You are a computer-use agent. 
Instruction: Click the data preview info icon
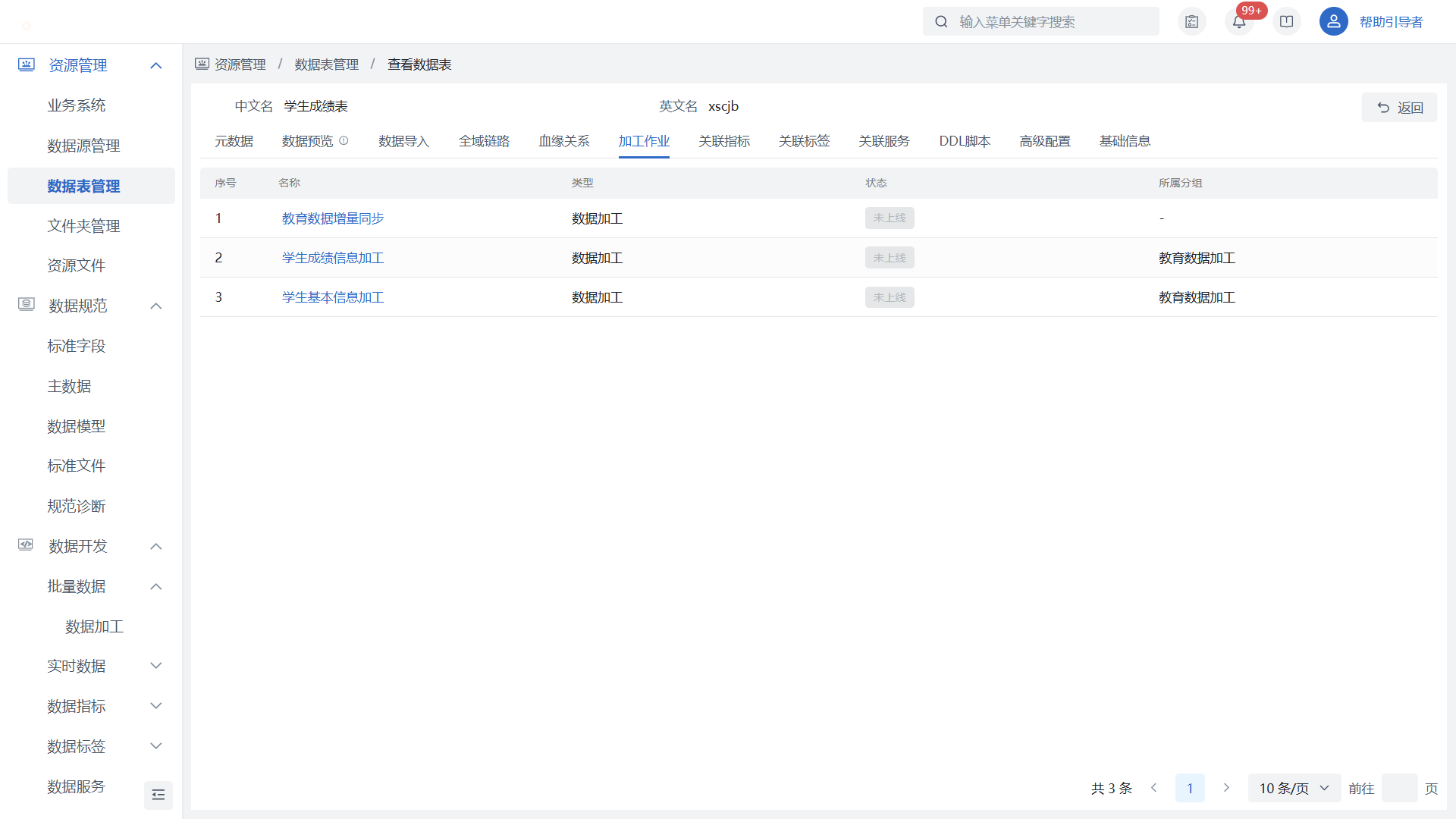click(344, 141)
